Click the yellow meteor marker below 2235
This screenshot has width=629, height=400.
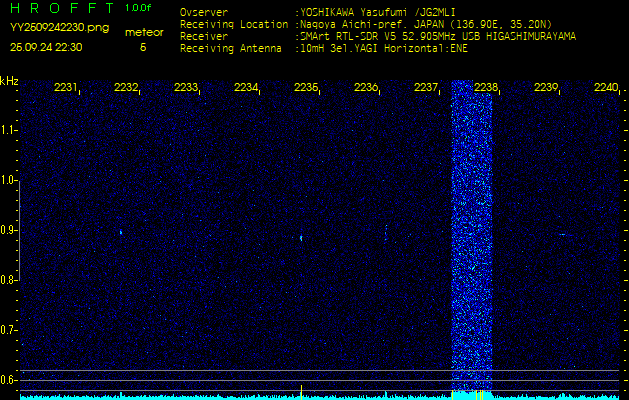pos(301,392)
